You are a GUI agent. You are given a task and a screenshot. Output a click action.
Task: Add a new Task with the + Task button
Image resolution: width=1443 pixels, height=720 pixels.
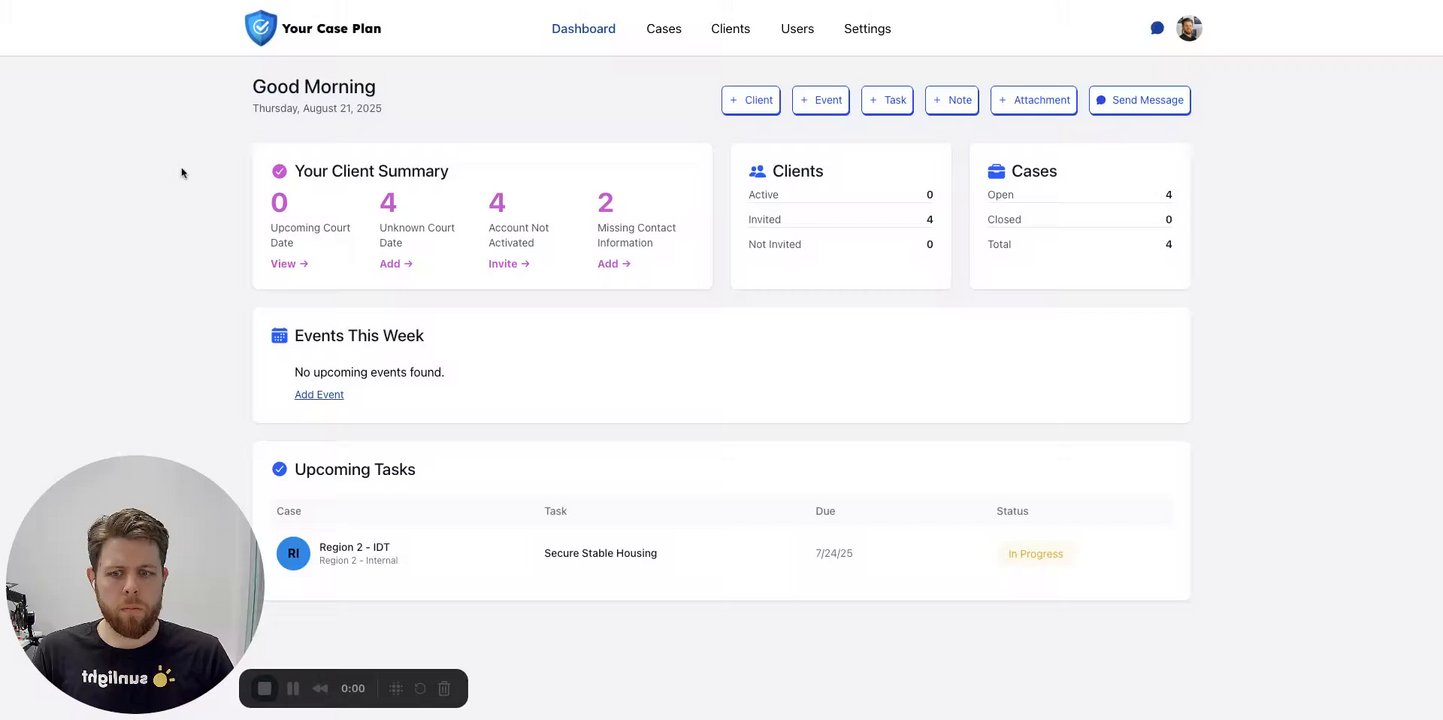coord(887,100)
